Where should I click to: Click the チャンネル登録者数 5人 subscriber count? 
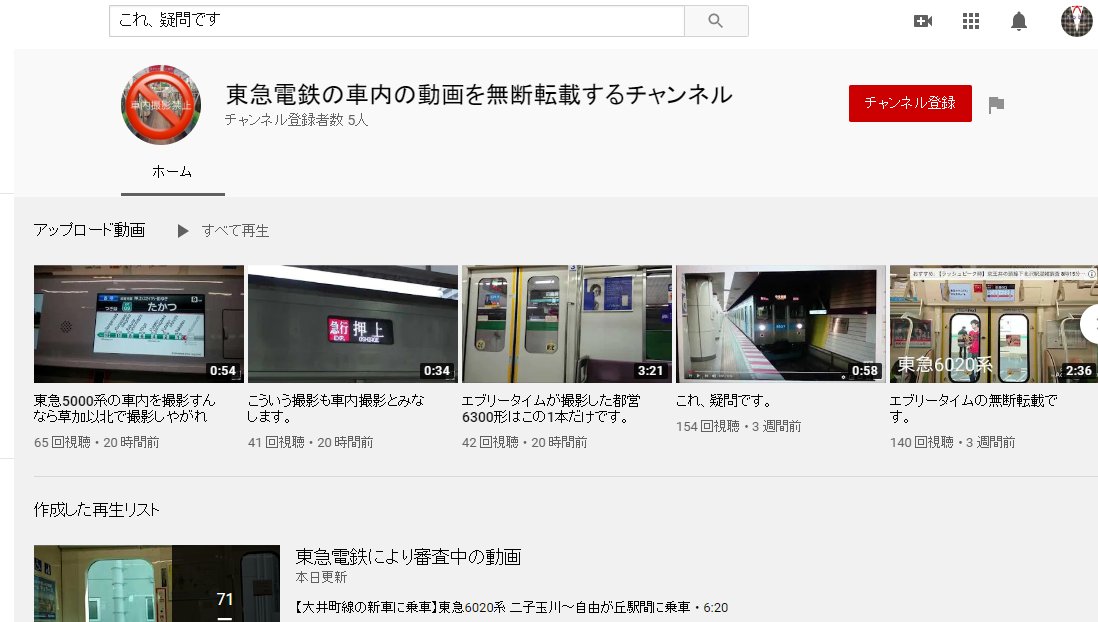(296, 120)
